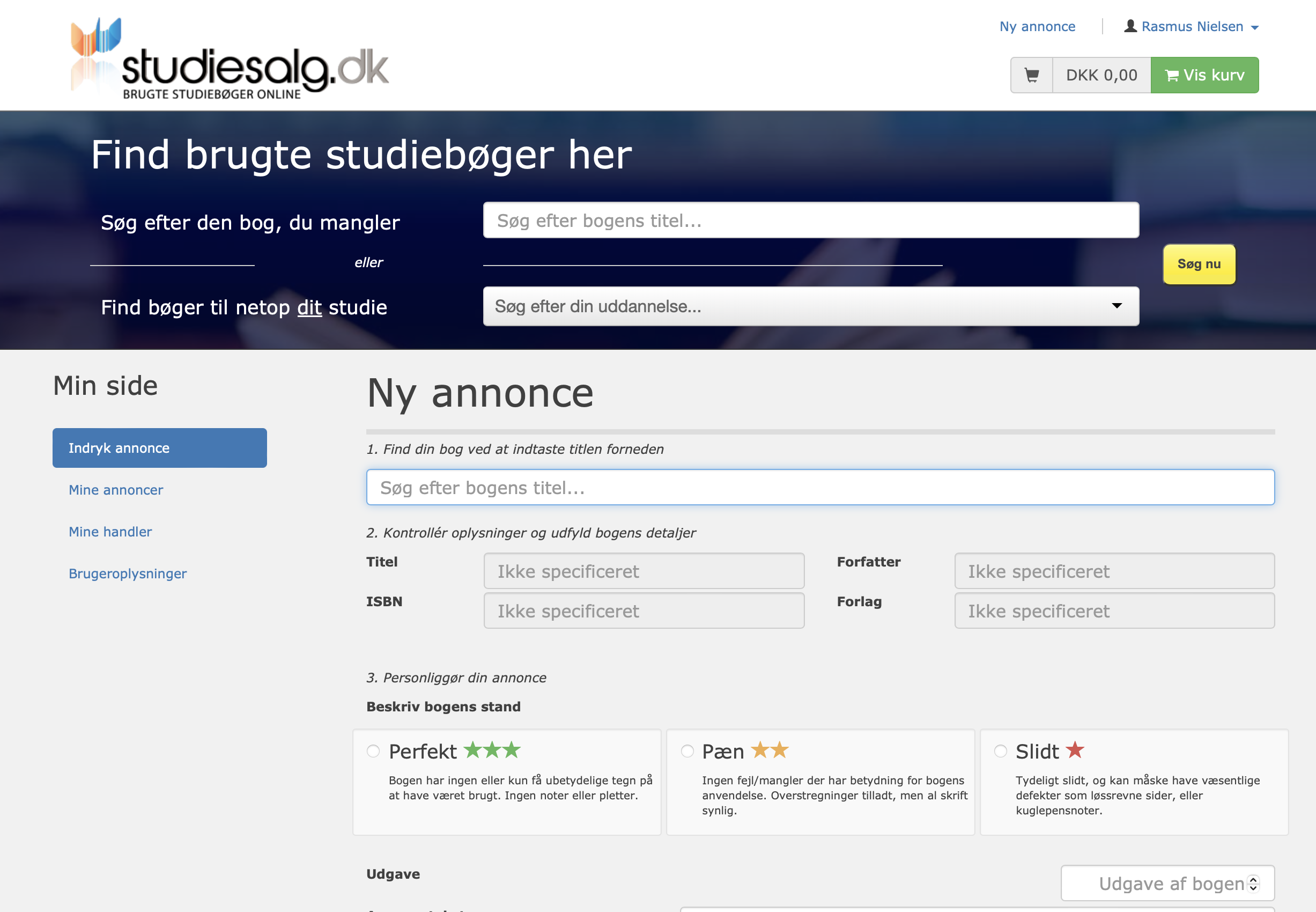Click the shopping cart icon

[1032, 75]
